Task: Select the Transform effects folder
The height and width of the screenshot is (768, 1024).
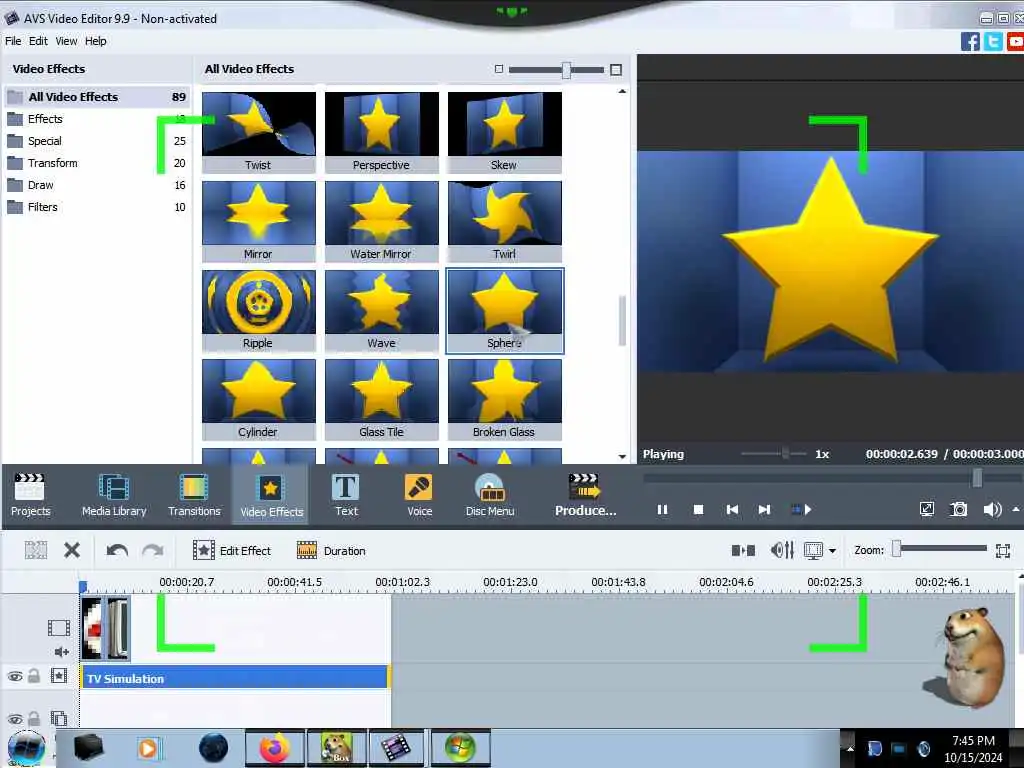Action: pos(97,163)
